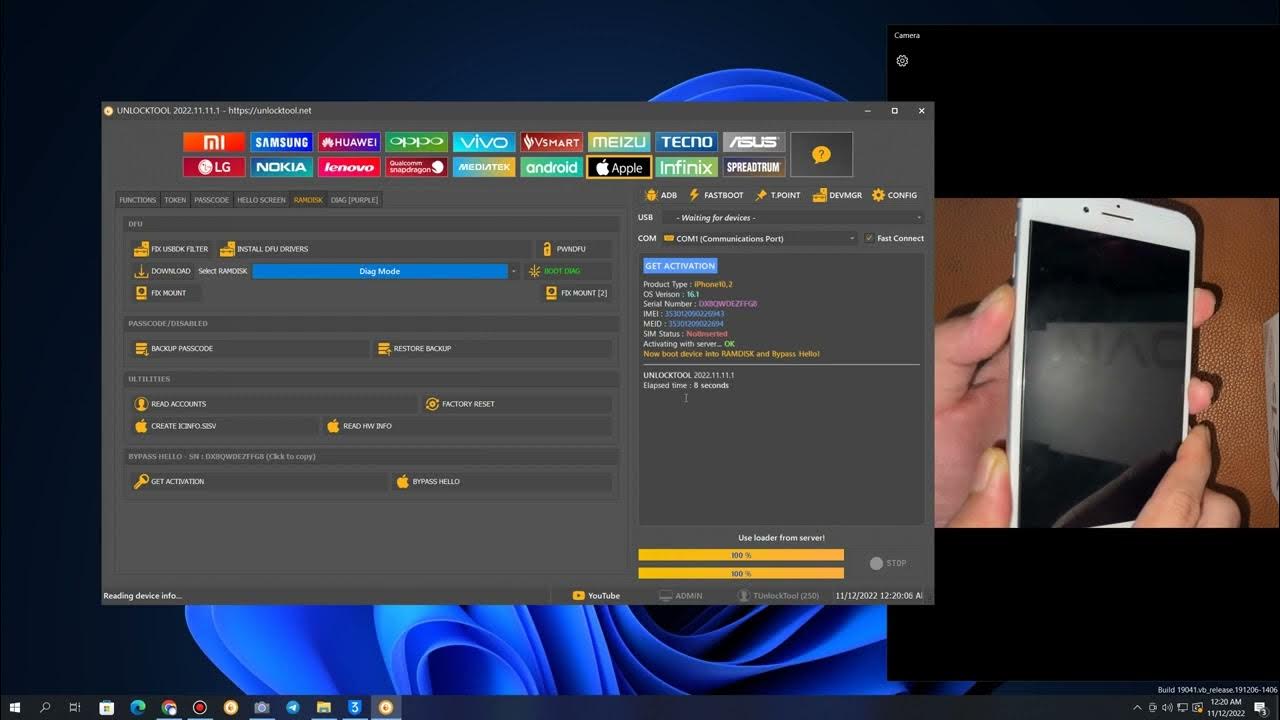Viewport: 1280px width, 720px height.
Task: Click FACTORY RESET button
Action: [517, 404]
